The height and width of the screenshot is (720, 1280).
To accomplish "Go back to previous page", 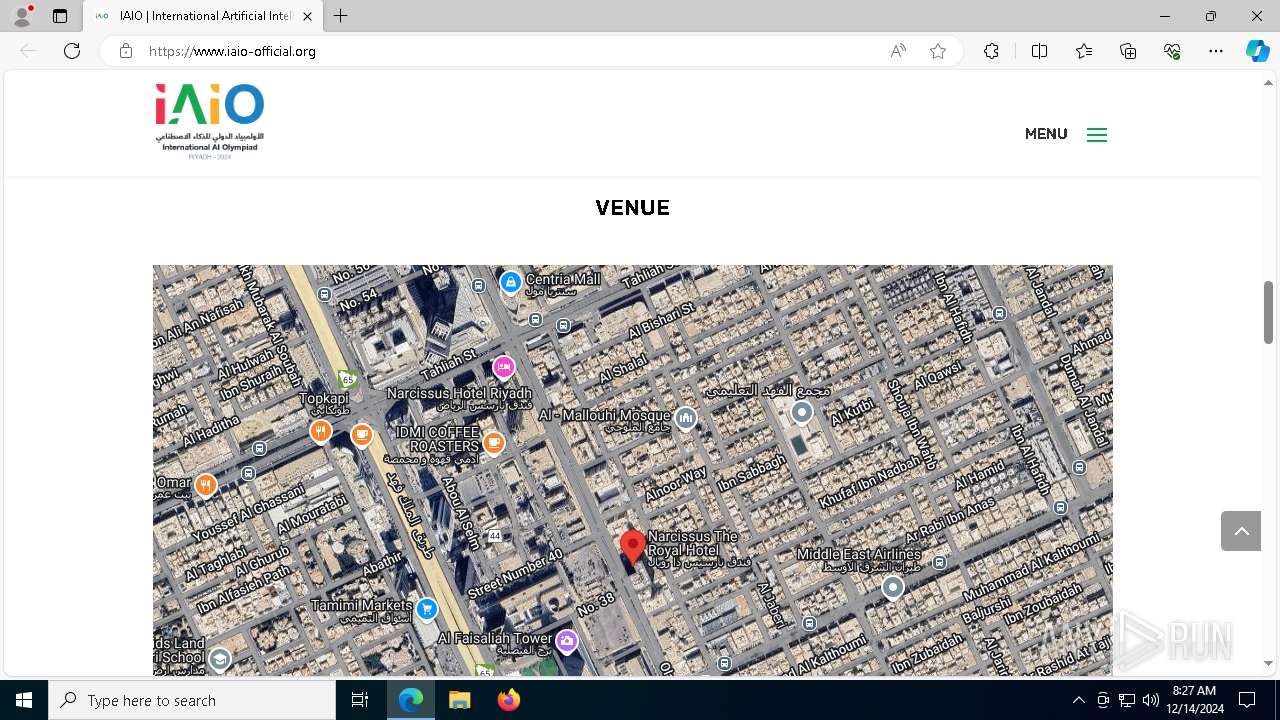I will (x=28, y=51).
